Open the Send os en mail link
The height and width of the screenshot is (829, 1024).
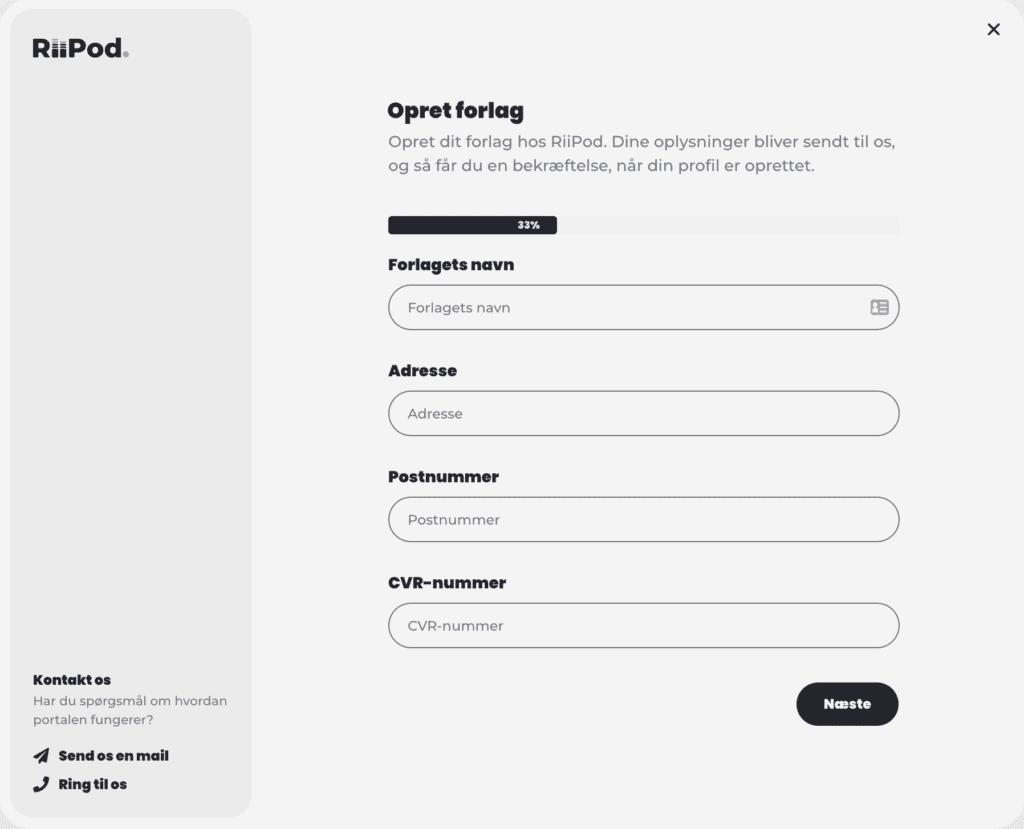click(113, 756)
